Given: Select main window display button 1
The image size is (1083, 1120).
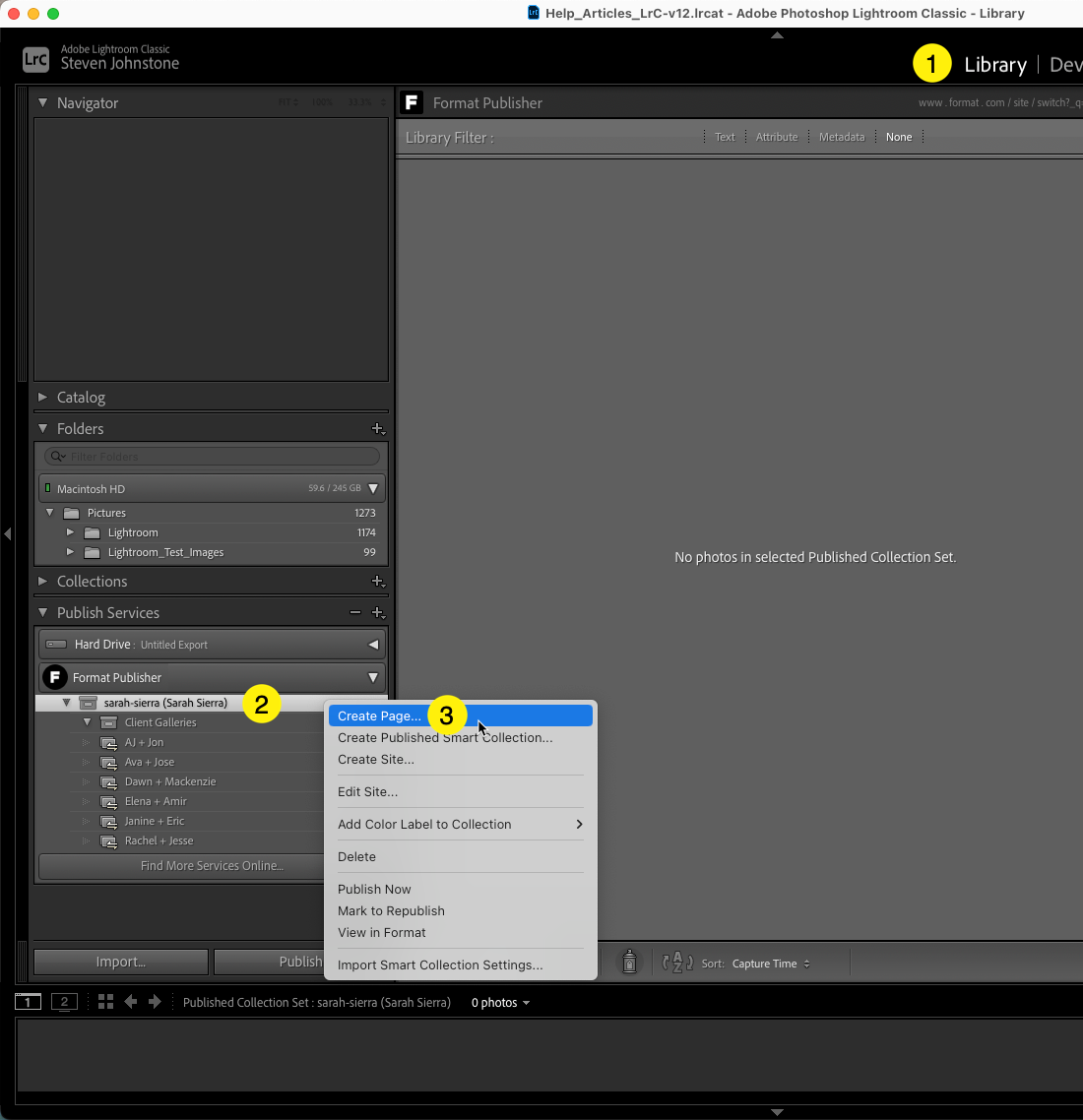Looking at the screenshot, I should coord(28,1002).
